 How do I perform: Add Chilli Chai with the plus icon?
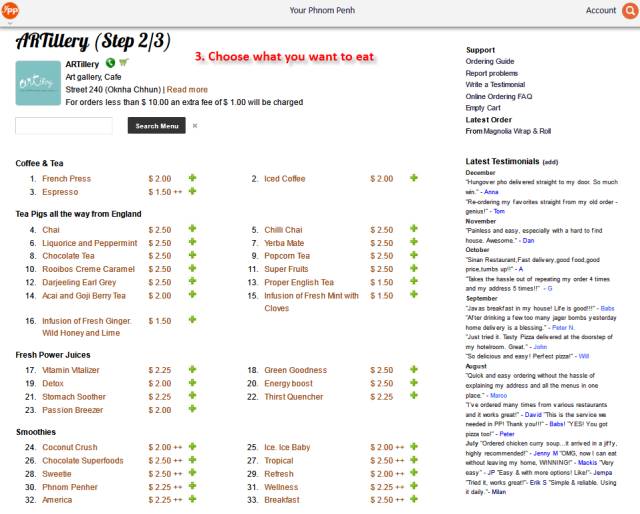point(414,229)
